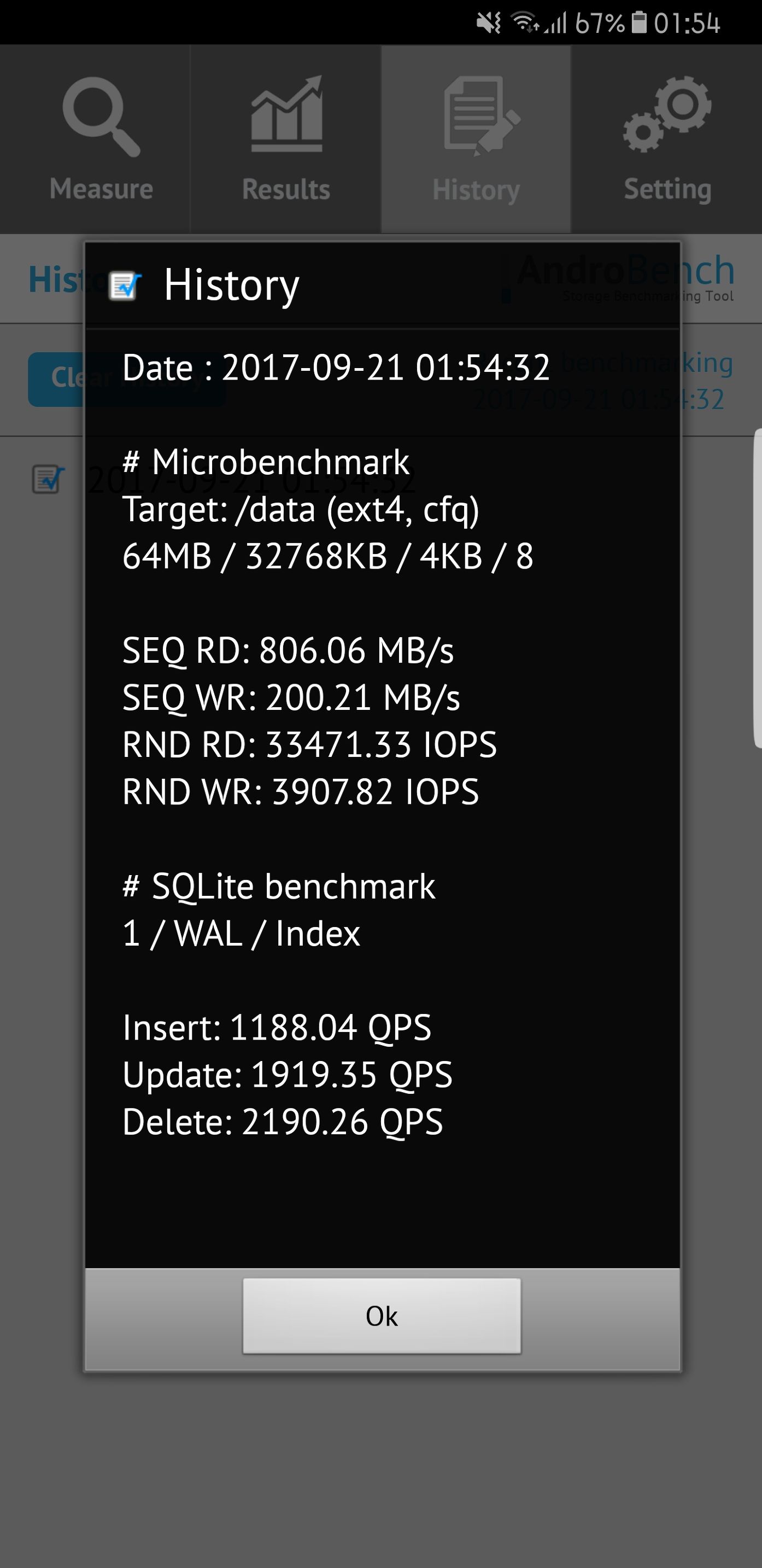Tap the Wi-Fi status icon
The width and height of the screenshot is (762, 1568).
pos(524,23)
